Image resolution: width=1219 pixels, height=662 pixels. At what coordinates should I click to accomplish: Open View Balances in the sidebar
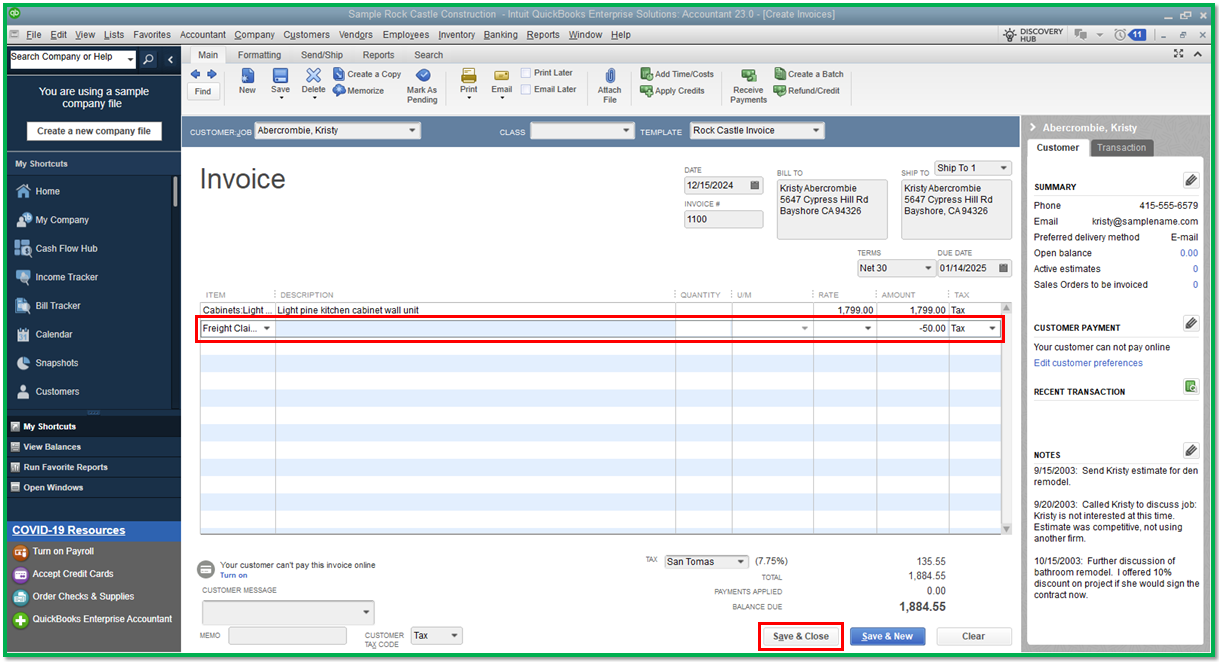click(x=52, y=447)
